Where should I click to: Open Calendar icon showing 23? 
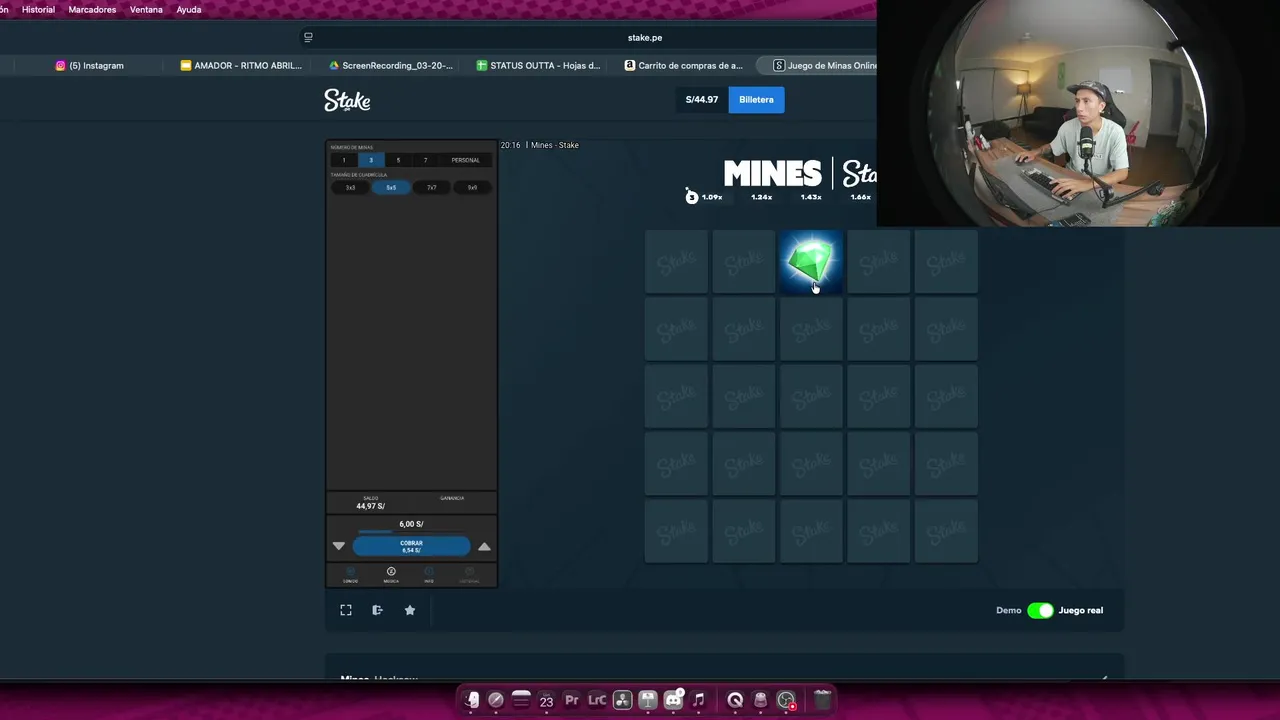click(546, 700)
